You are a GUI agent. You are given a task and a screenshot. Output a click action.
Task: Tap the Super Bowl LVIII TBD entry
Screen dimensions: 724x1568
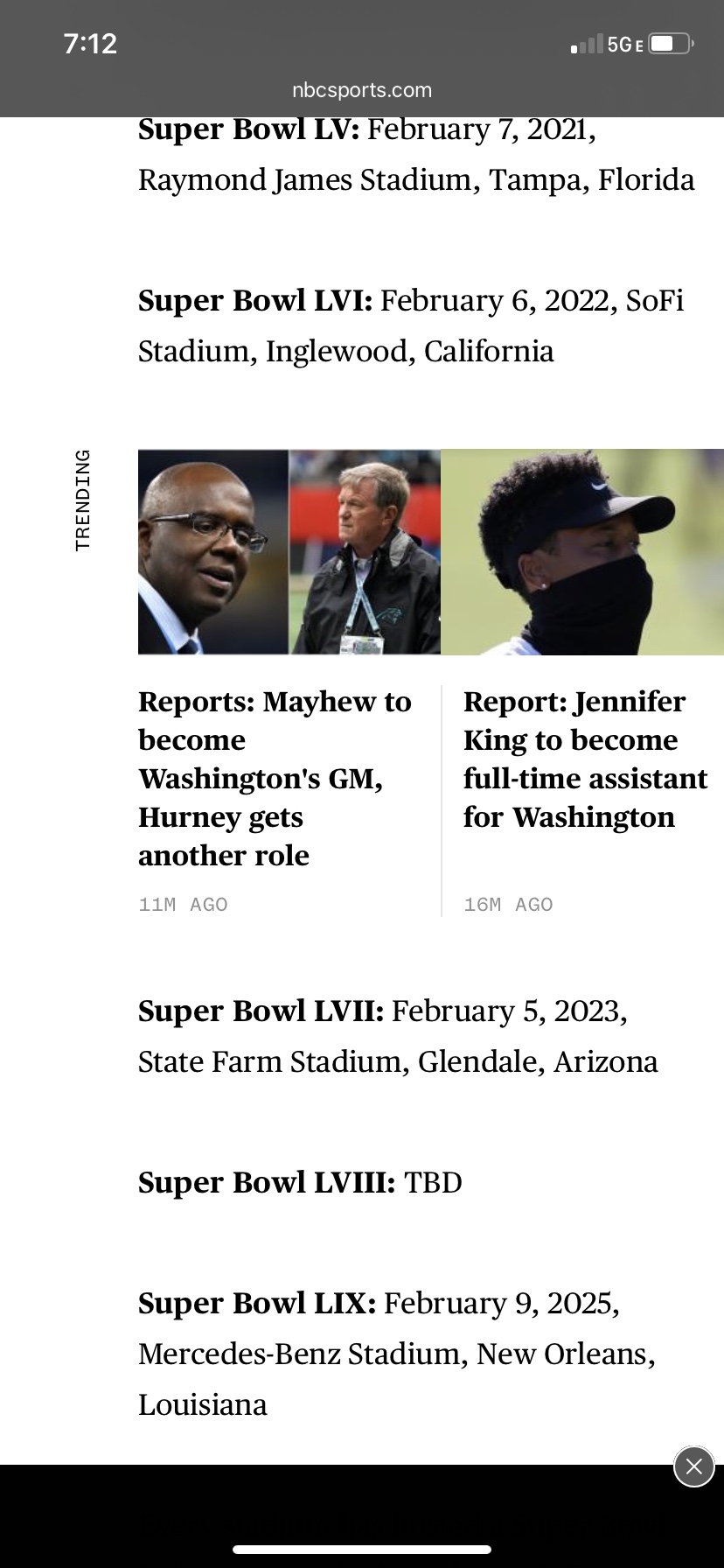pyautogui.click(x=300, y=1182)
